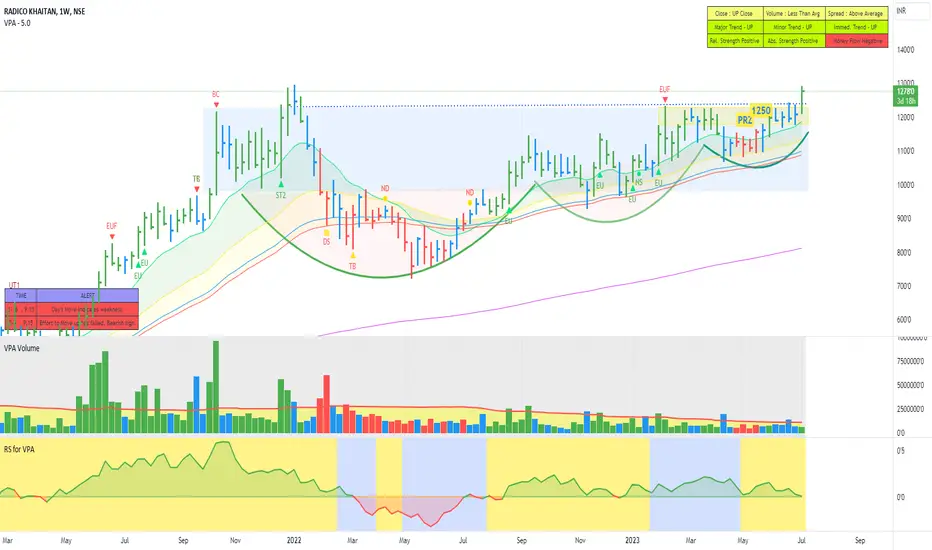Viewport: 932px width, 550px height.
Task: Click the Abs. Strength Positive cell
Action: tap(794, 40)
